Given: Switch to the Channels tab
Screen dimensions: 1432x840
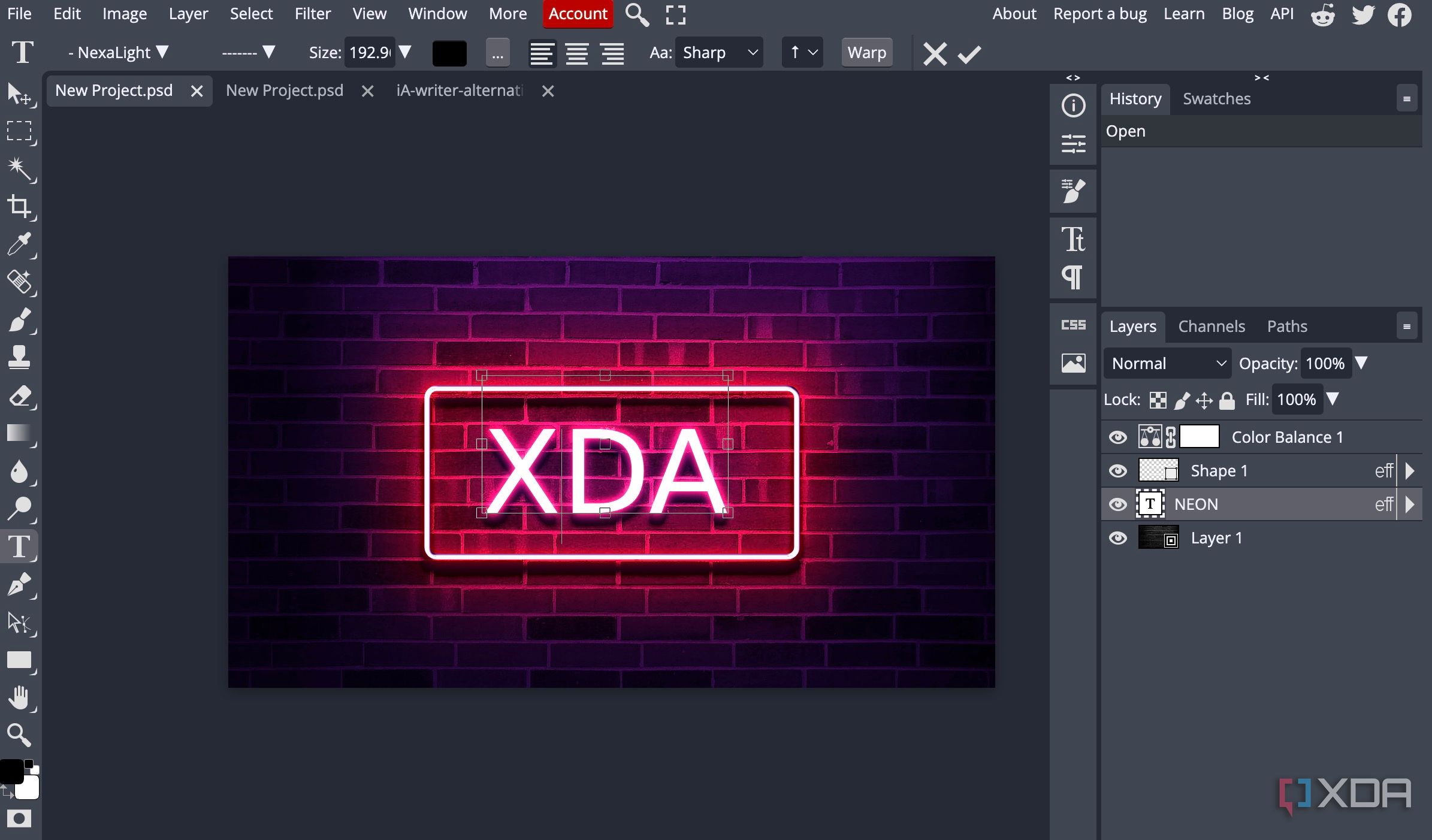Looking at the screenshot, I should [x=1210, y=326].
